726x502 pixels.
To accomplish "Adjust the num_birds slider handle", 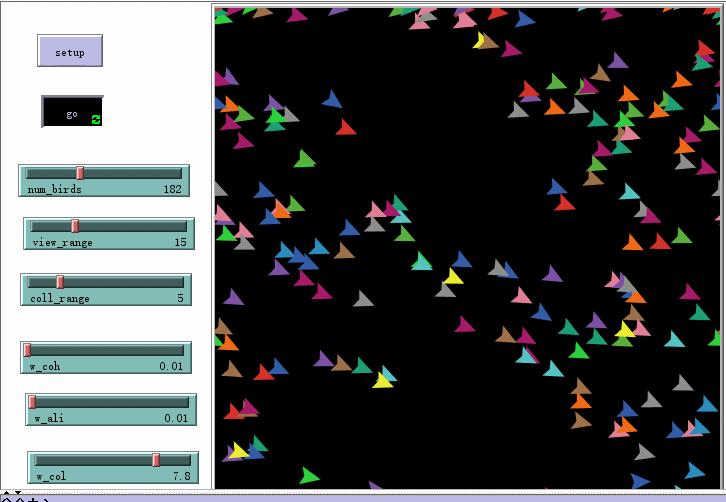I will click(x=80, y=173).
